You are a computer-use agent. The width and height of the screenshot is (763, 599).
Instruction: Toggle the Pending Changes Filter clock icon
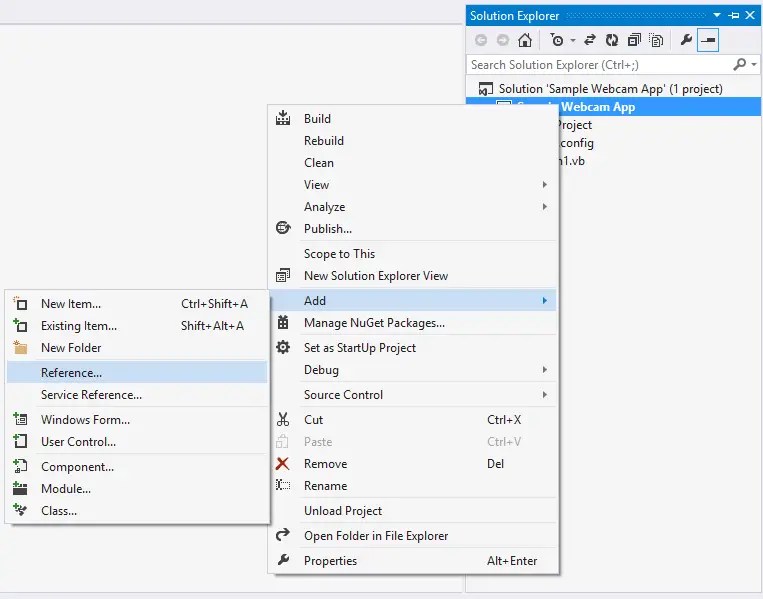click(557, 40)
